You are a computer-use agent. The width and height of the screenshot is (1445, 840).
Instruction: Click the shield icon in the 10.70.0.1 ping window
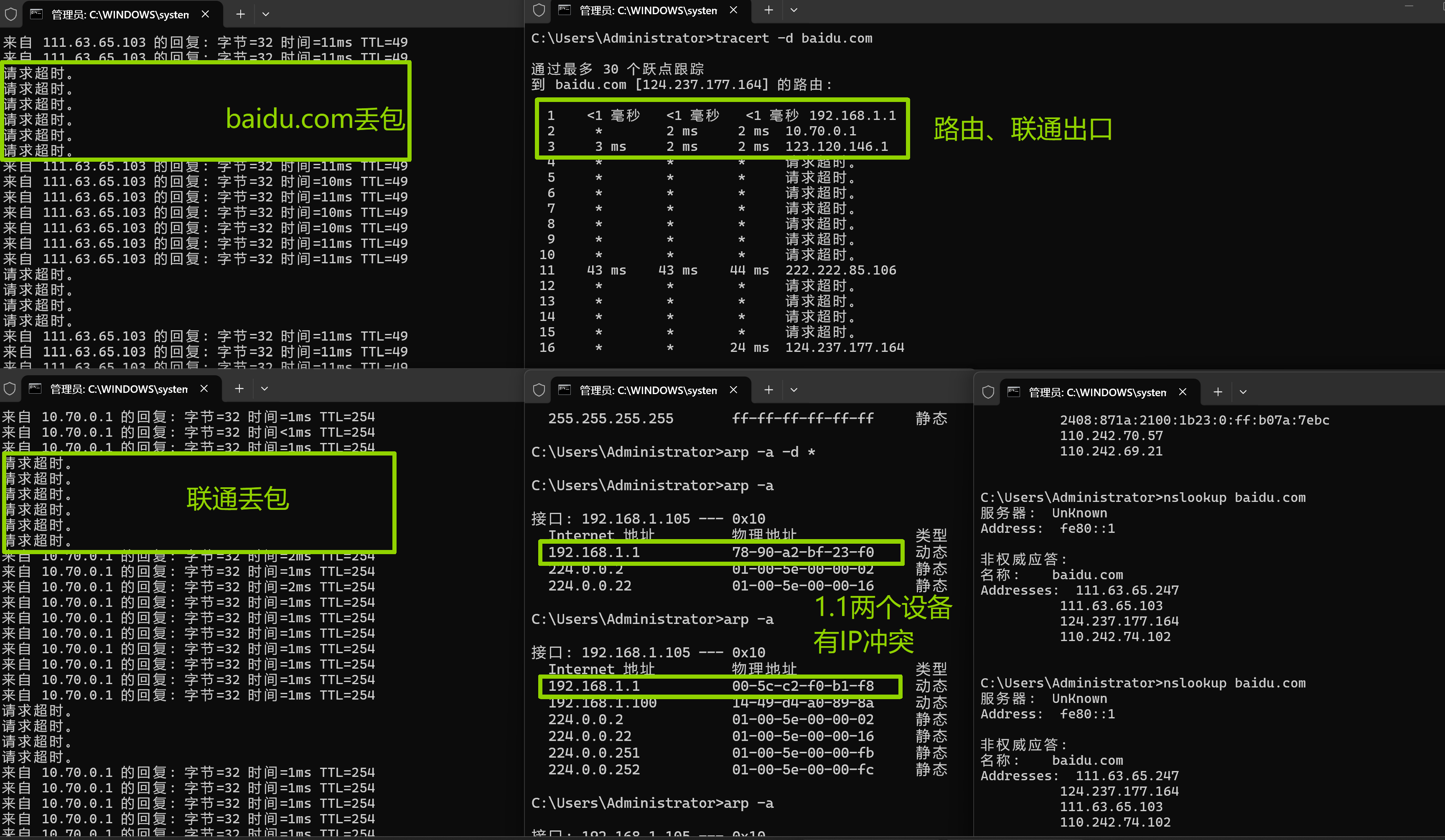(x=10, y=389)
